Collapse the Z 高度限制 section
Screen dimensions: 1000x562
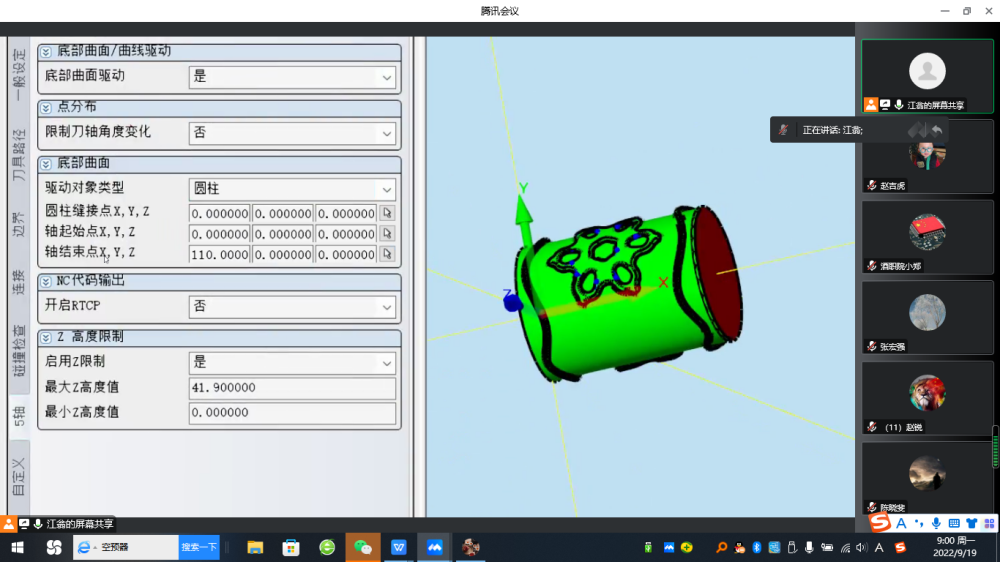46,338
